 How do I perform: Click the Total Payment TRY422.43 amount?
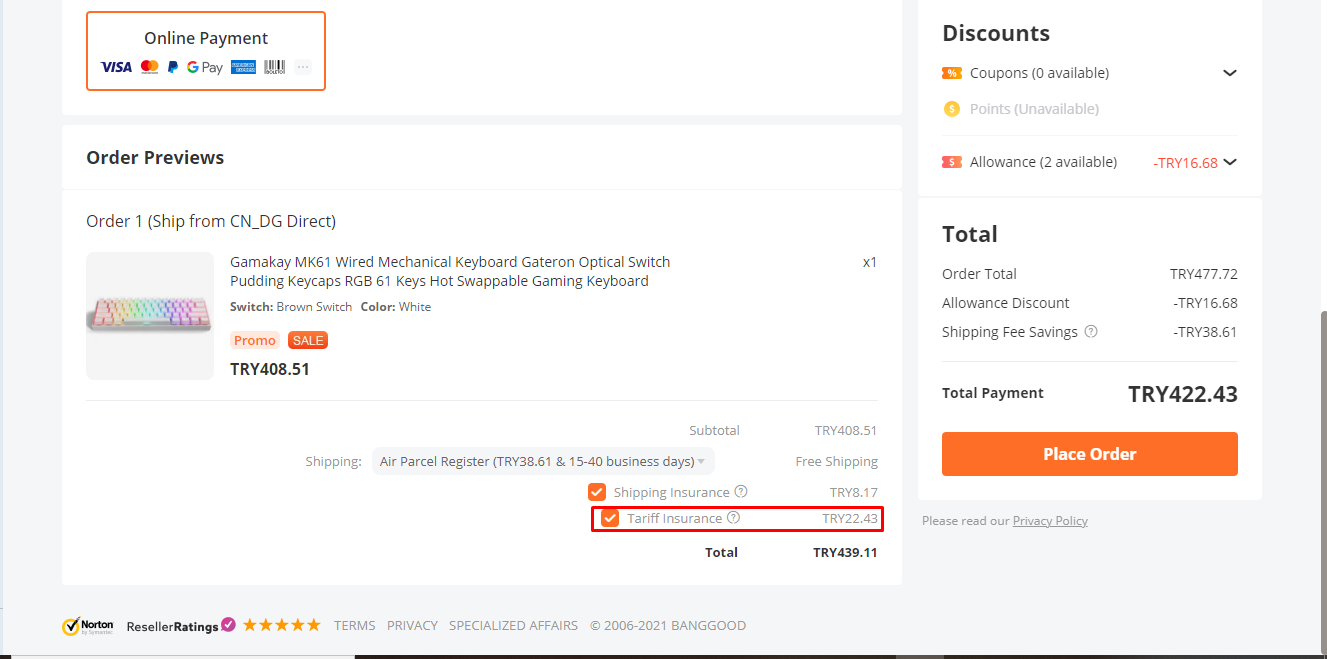(1183, 394)
